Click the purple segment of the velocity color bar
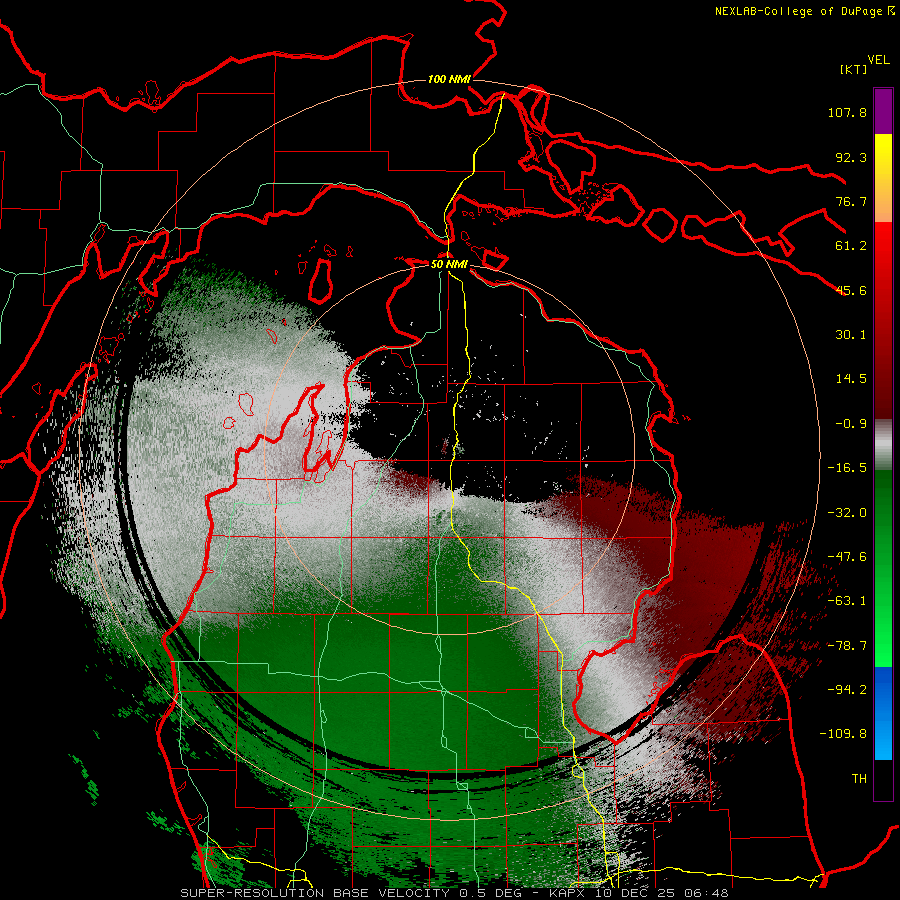The width and height of the screenshot is (900, 900). click(883, 112)
